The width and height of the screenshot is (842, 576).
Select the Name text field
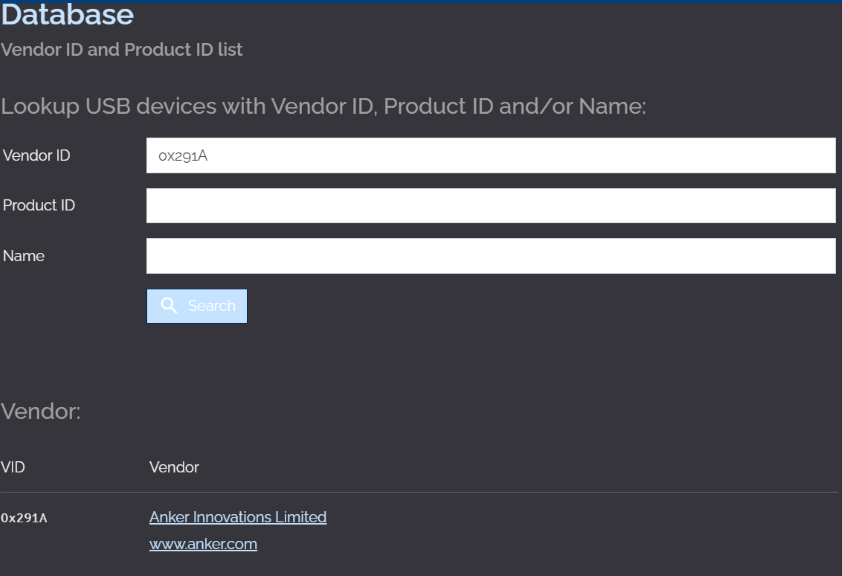(x=490, y=255)
